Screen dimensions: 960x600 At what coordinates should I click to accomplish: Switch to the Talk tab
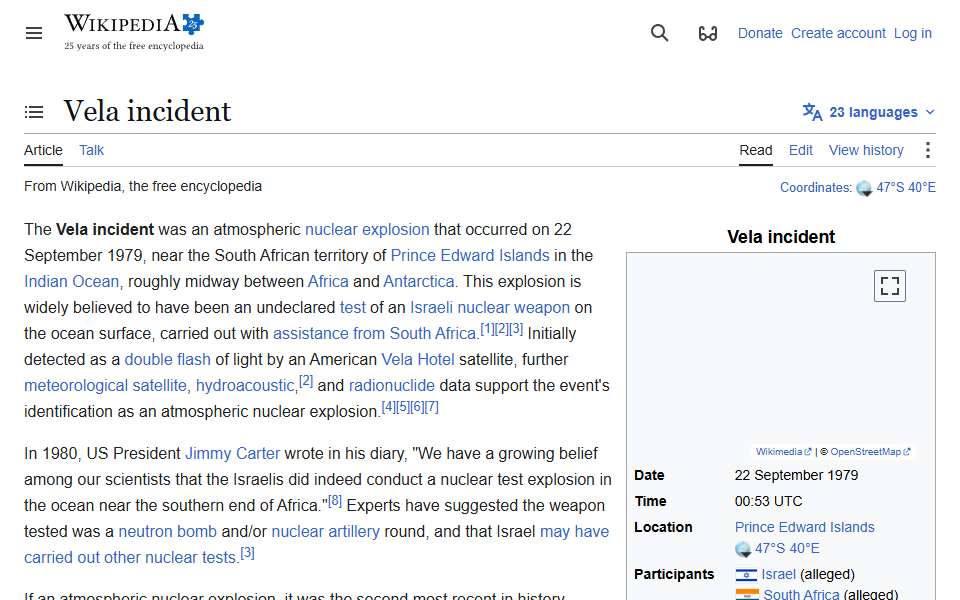point(91,150)
